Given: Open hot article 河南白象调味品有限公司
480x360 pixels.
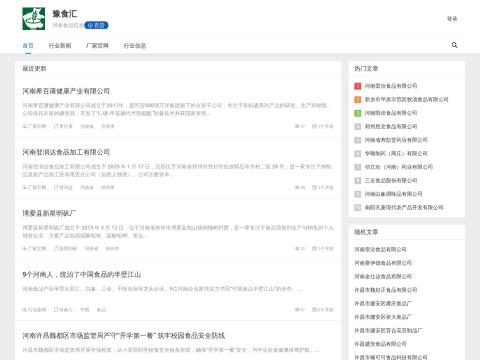Looking at the screenshot, I should pyautogui.click(x=393, y=194).
